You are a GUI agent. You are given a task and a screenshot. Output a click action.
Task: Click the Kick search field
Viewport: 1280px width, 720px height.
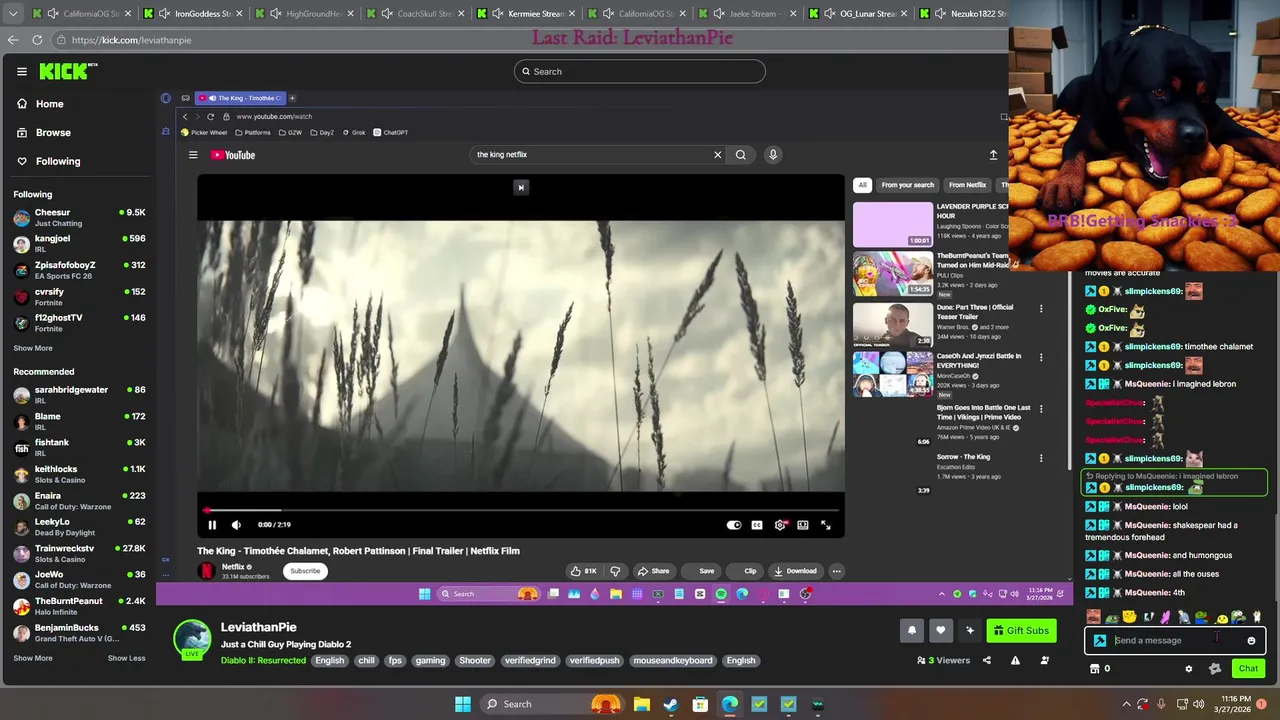[640, 71]
